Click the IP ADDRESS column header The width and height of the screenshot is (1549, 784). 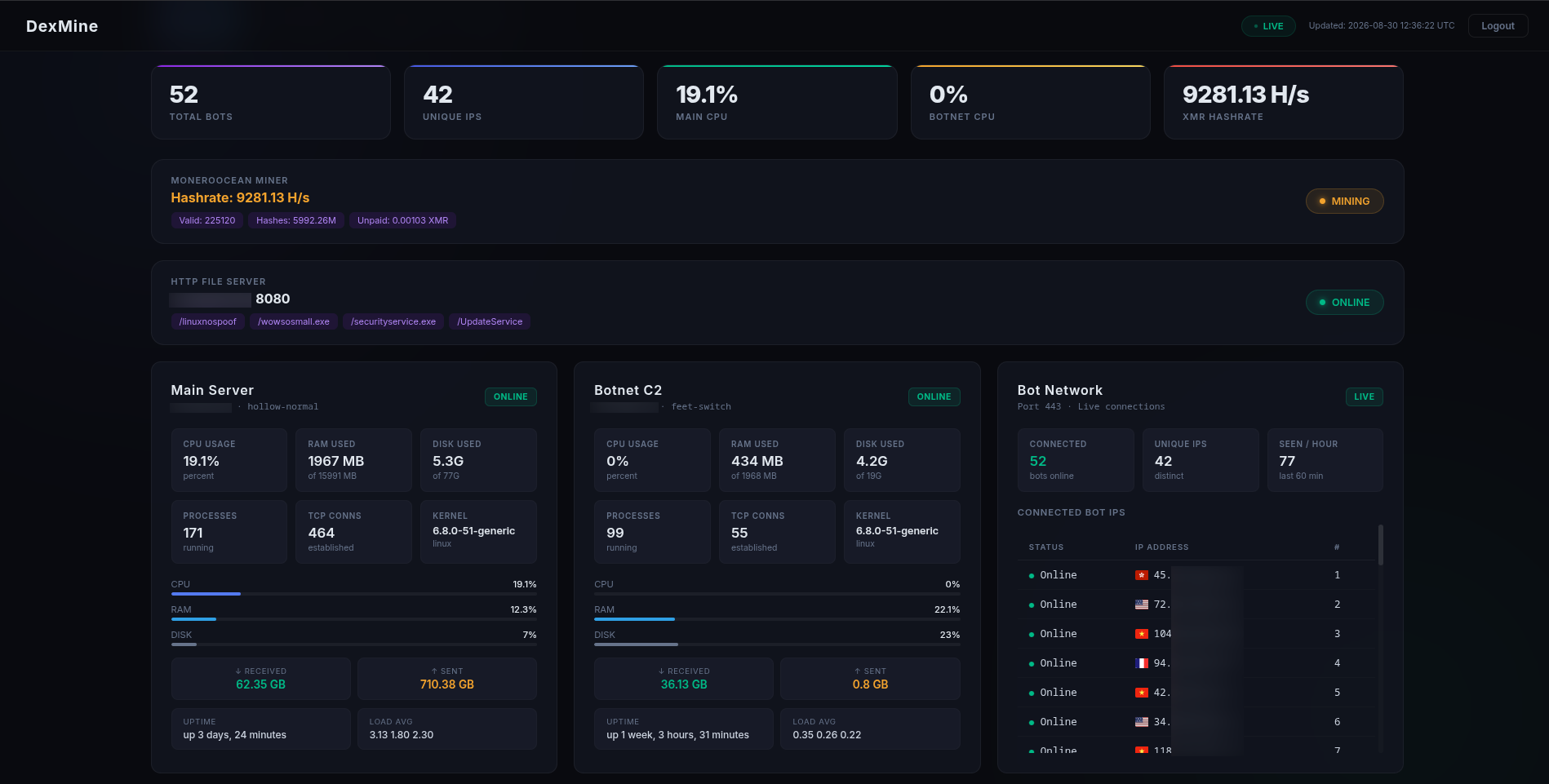tap(1161, 547)
